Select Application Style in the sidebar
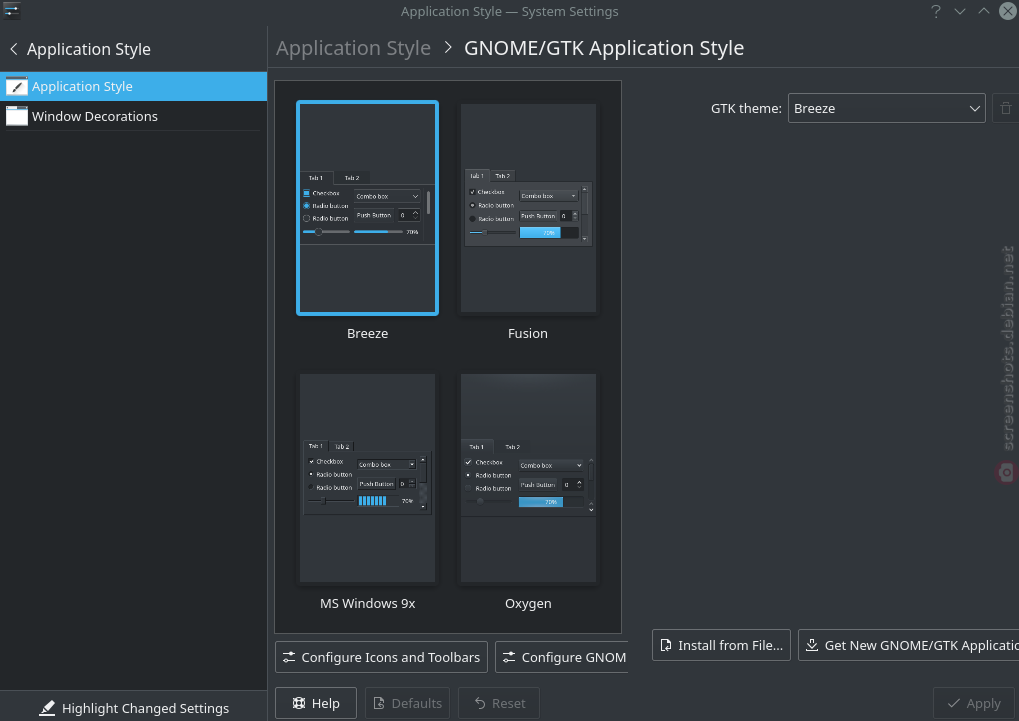Viewport: 1019px width, 721px height. click(133, 86)
